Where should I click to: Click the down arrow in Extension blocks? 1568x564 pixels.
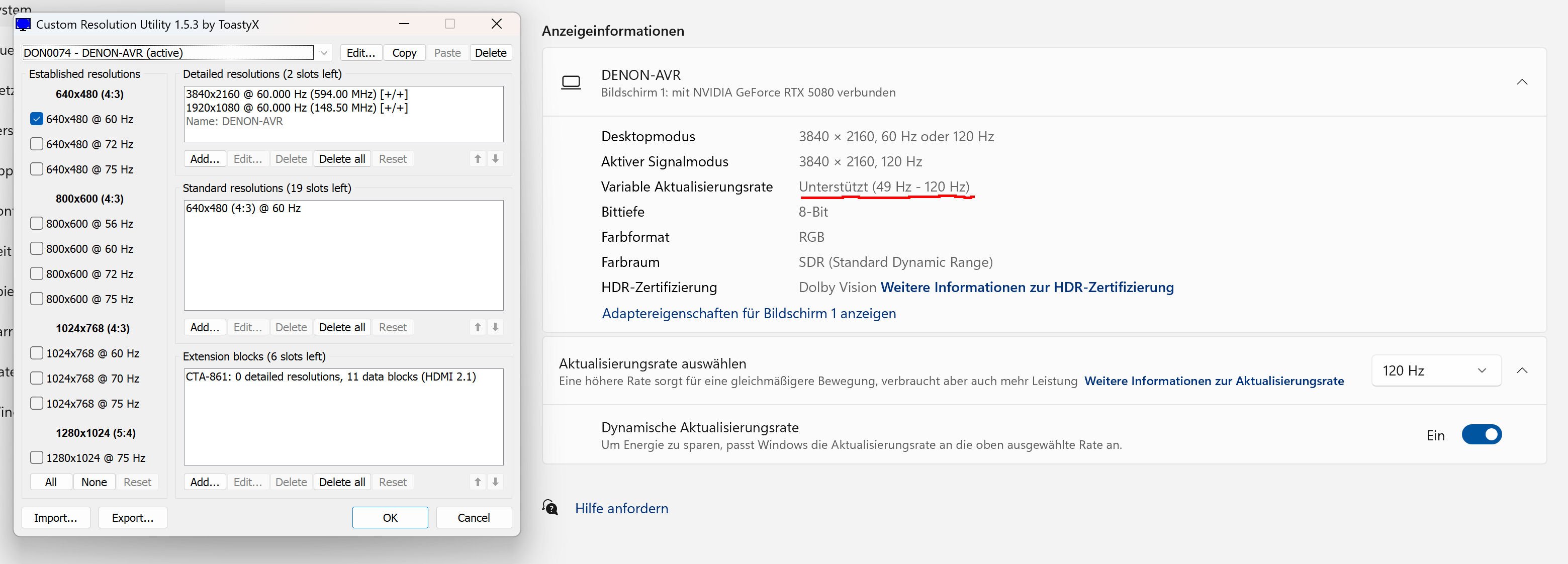click(496, 482)
